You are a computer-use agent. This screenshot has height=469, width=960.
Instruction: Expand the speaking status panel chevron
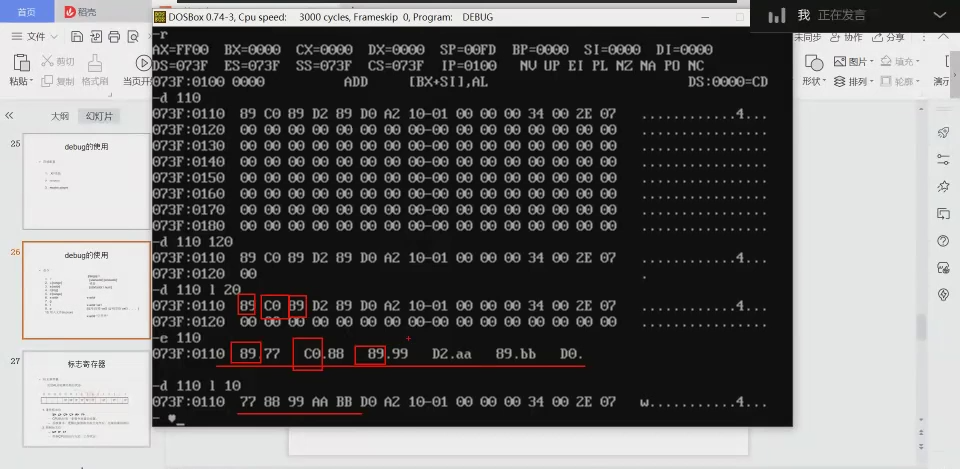click(x=940, y=15)
